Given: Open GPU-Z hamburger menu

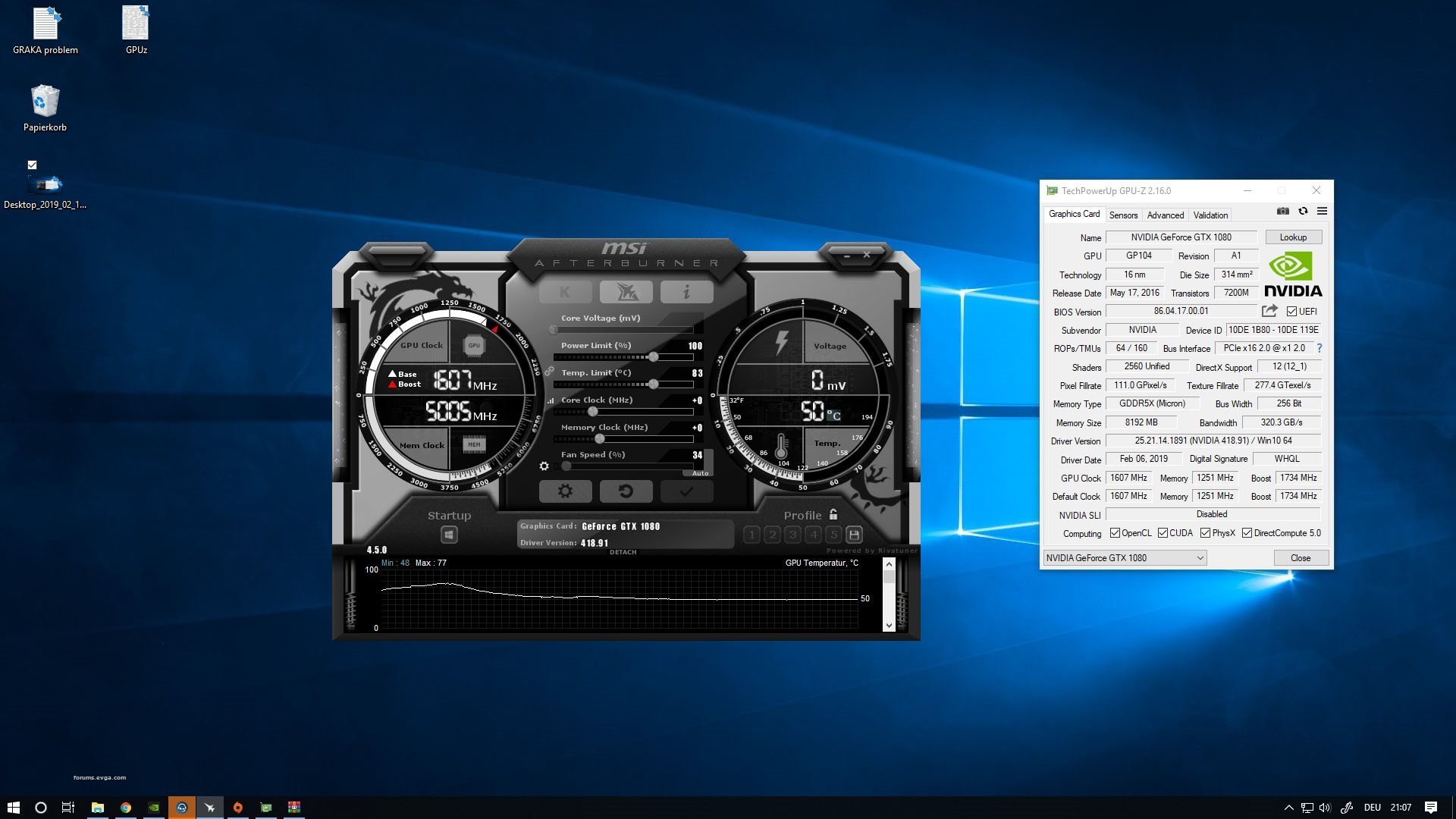Looking at the screenshot, I should point(1322,212).
